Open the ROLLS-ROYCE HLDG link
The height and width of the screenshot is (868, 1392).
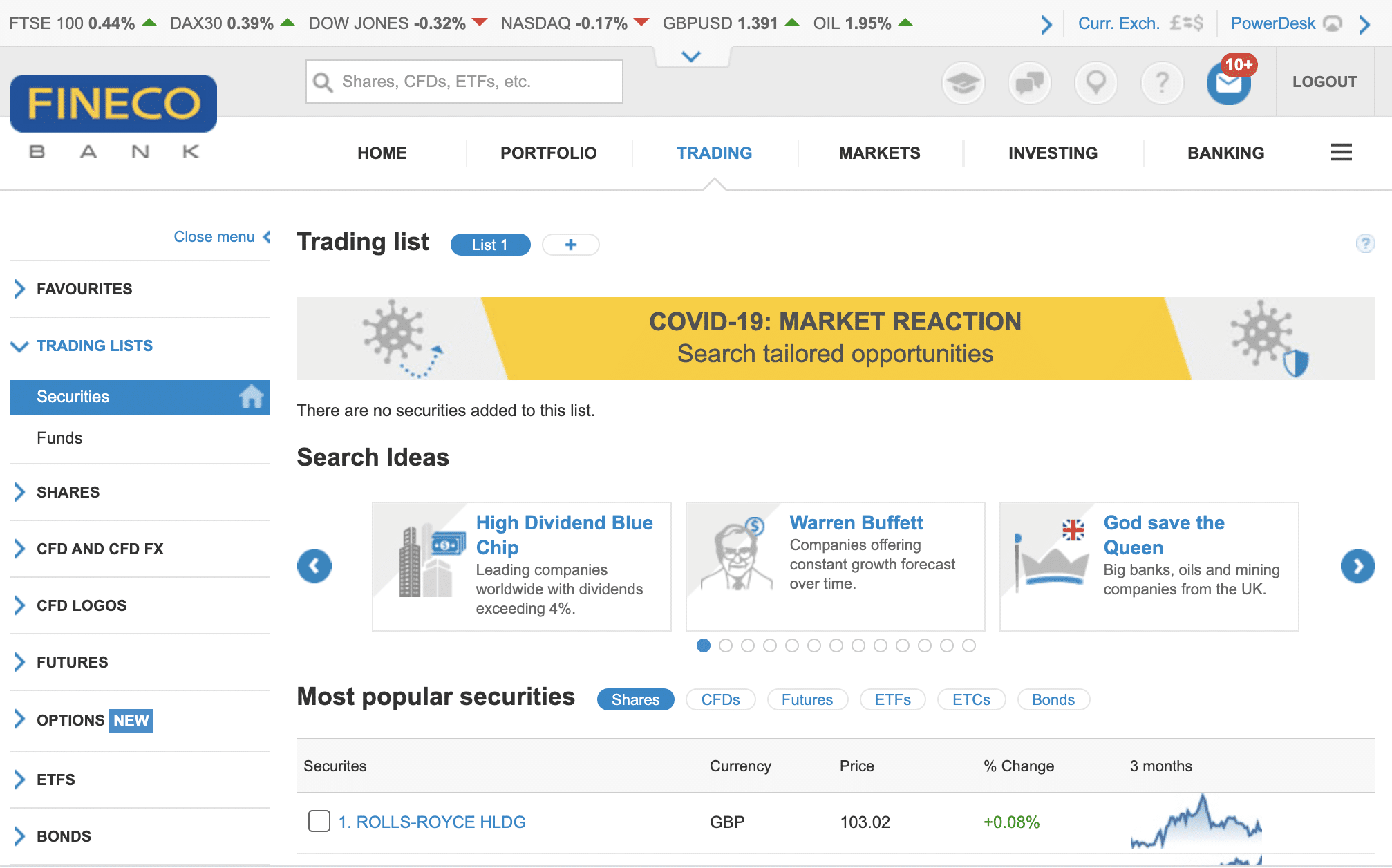(x=432, y=822)
